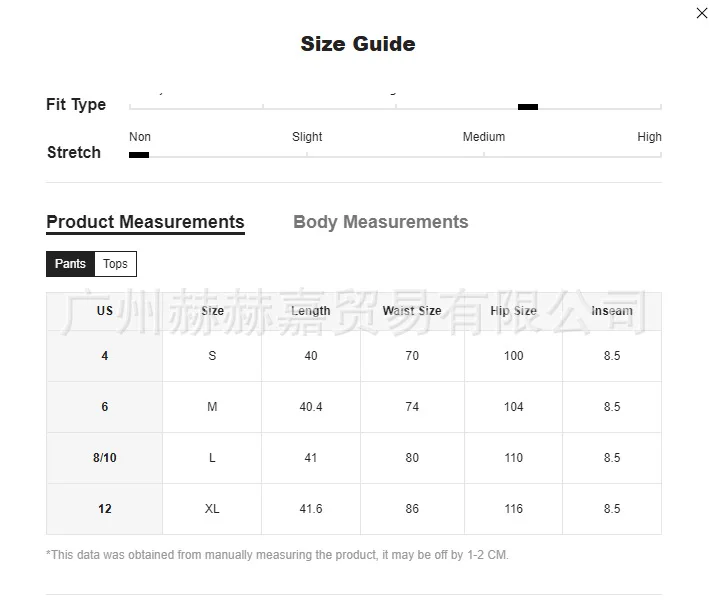
Task: Click the High stretch label
Action: (x=649, y=137)
